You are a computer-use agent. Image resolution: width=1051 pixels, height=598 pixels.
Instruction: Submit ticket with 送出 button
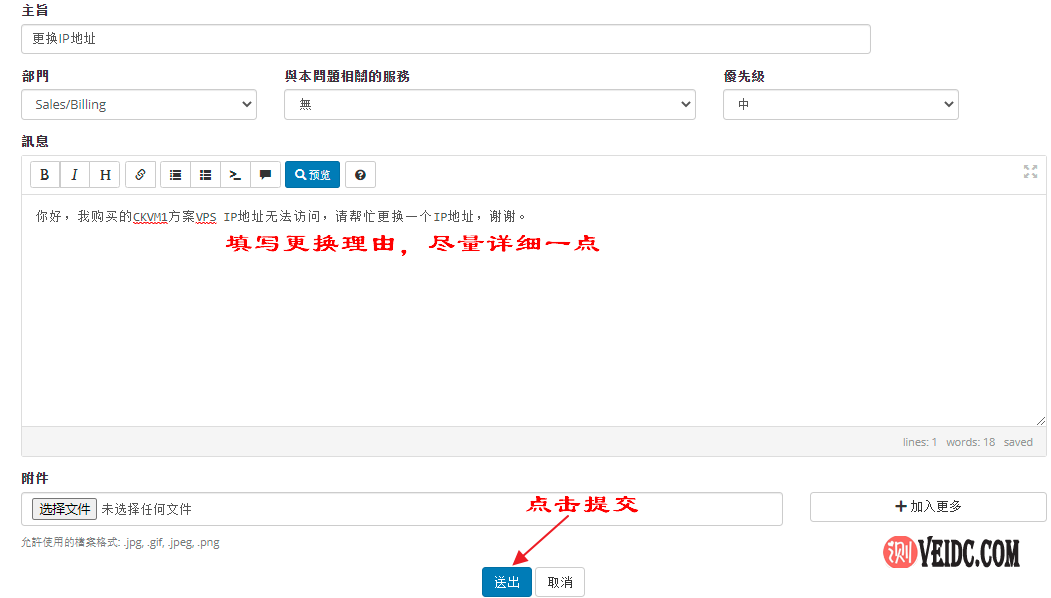507,582
